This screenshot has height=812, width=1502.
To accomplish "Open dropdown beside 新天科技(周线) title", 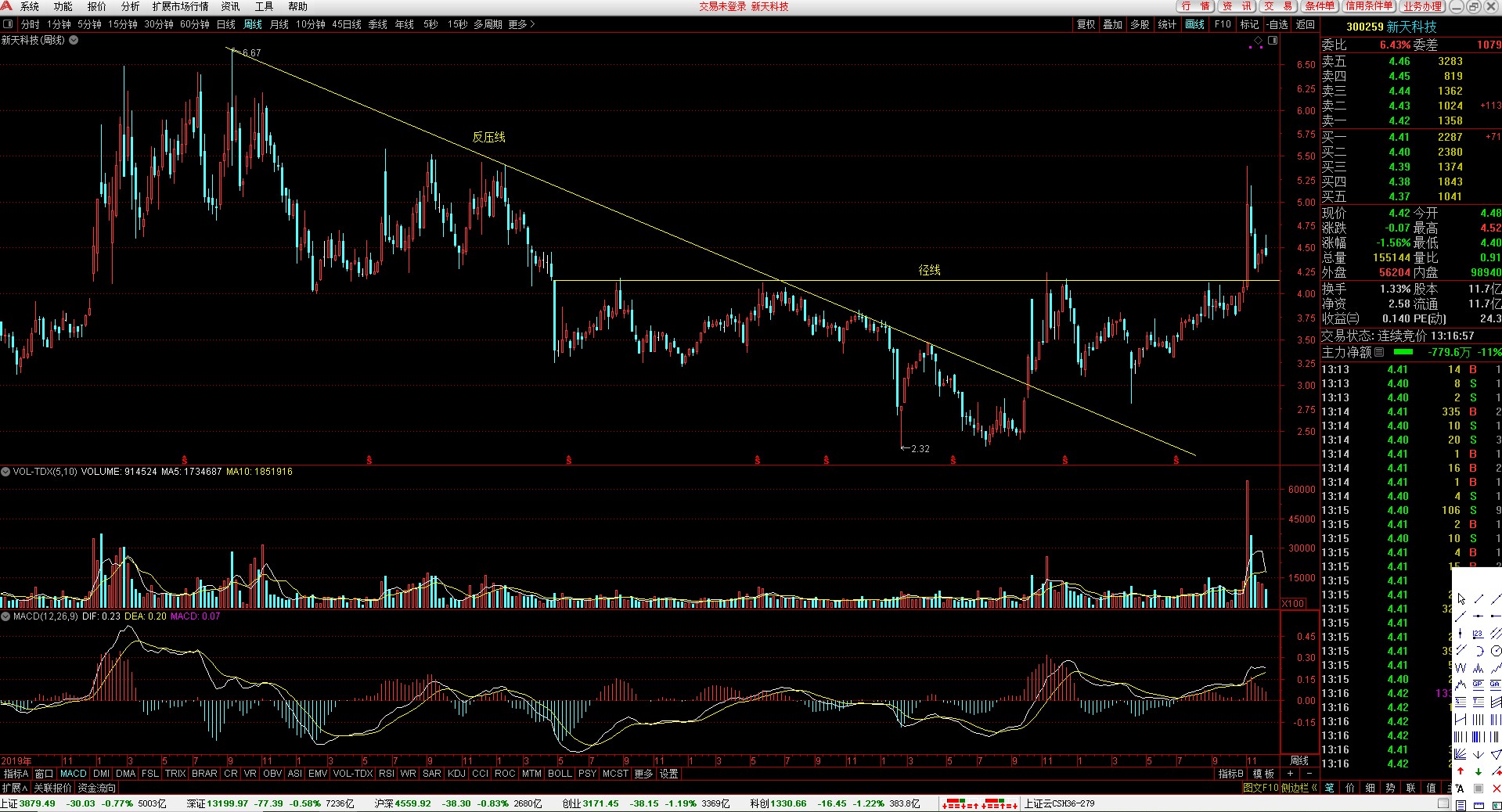I will 74,39.
